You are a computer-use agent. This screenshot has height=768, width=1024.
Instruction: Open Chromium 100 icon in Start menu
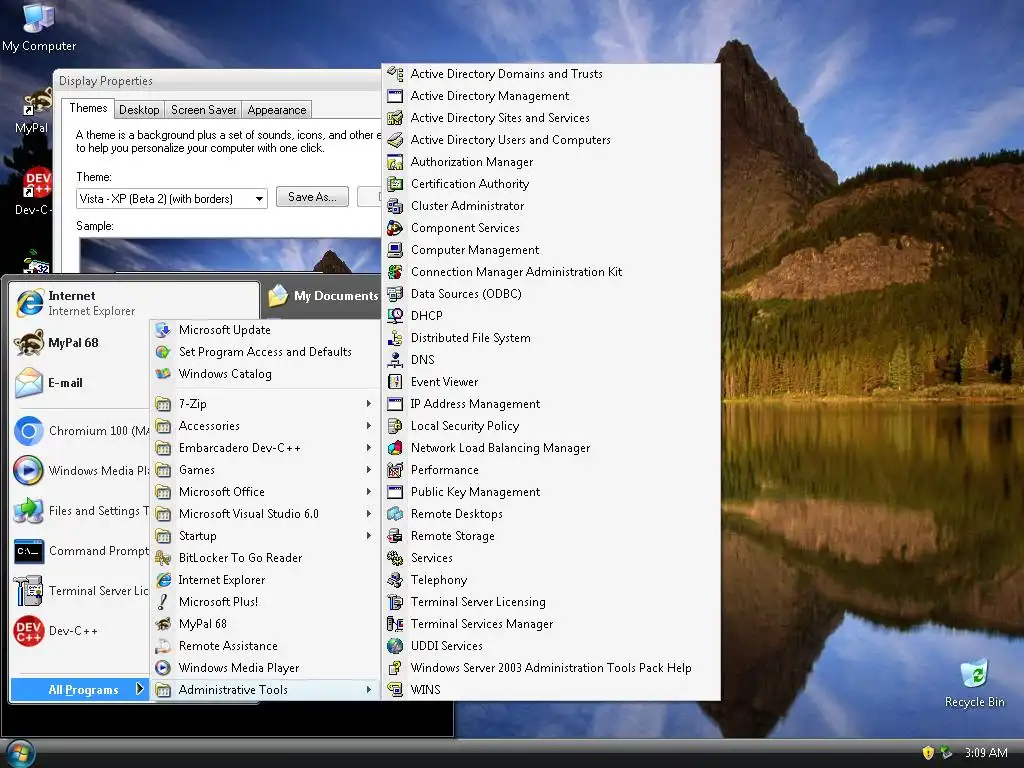tap(29, 431)
